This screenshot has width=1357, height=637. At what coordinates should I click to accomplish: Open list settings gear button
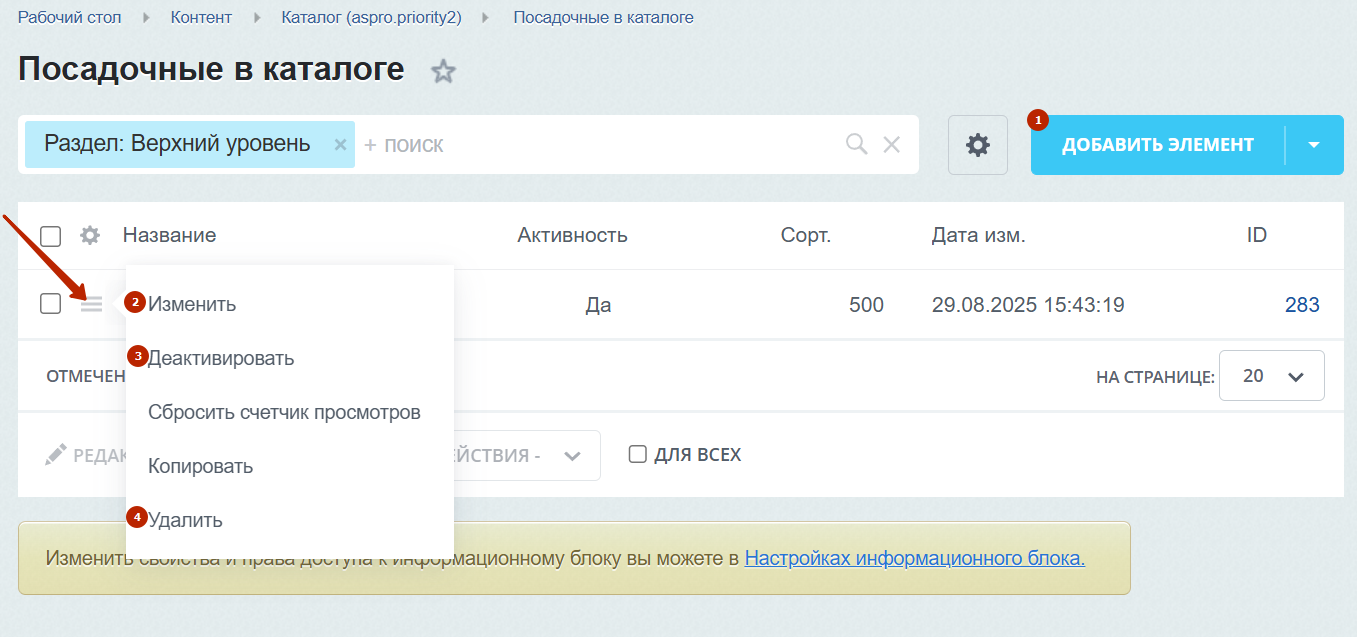pyautogui.click(x=977, y=145)
